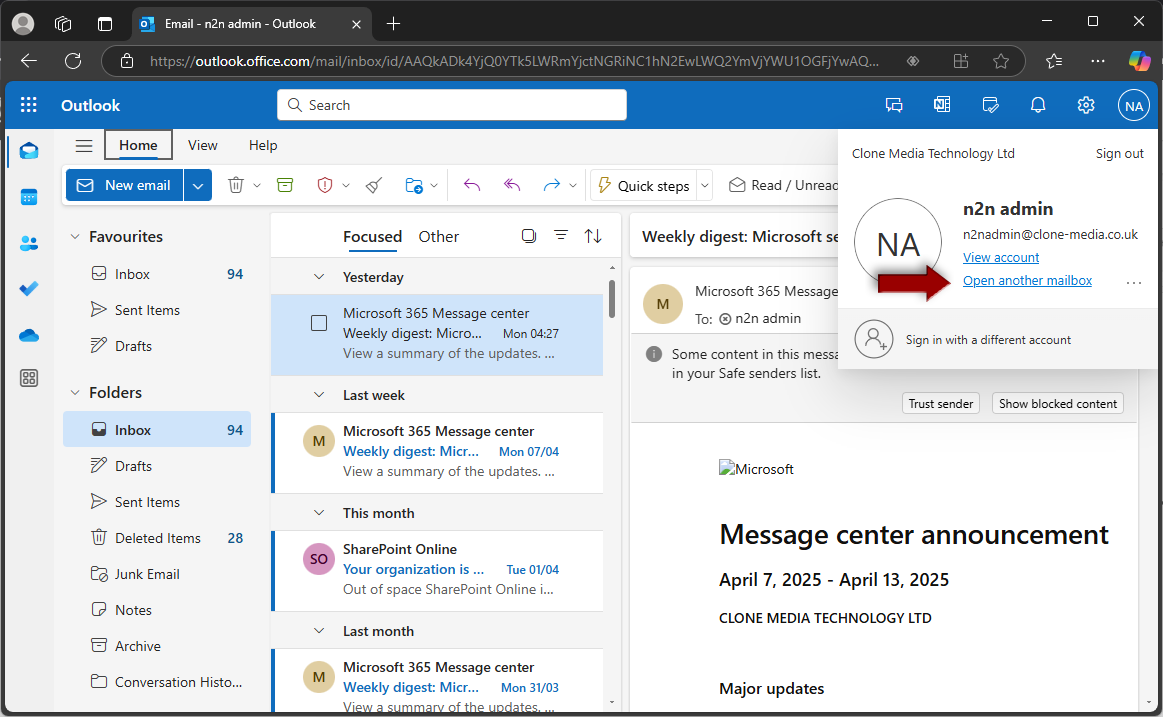
Task: Open the Delete options dropdown arrow
Action: [x=257, y=185]
